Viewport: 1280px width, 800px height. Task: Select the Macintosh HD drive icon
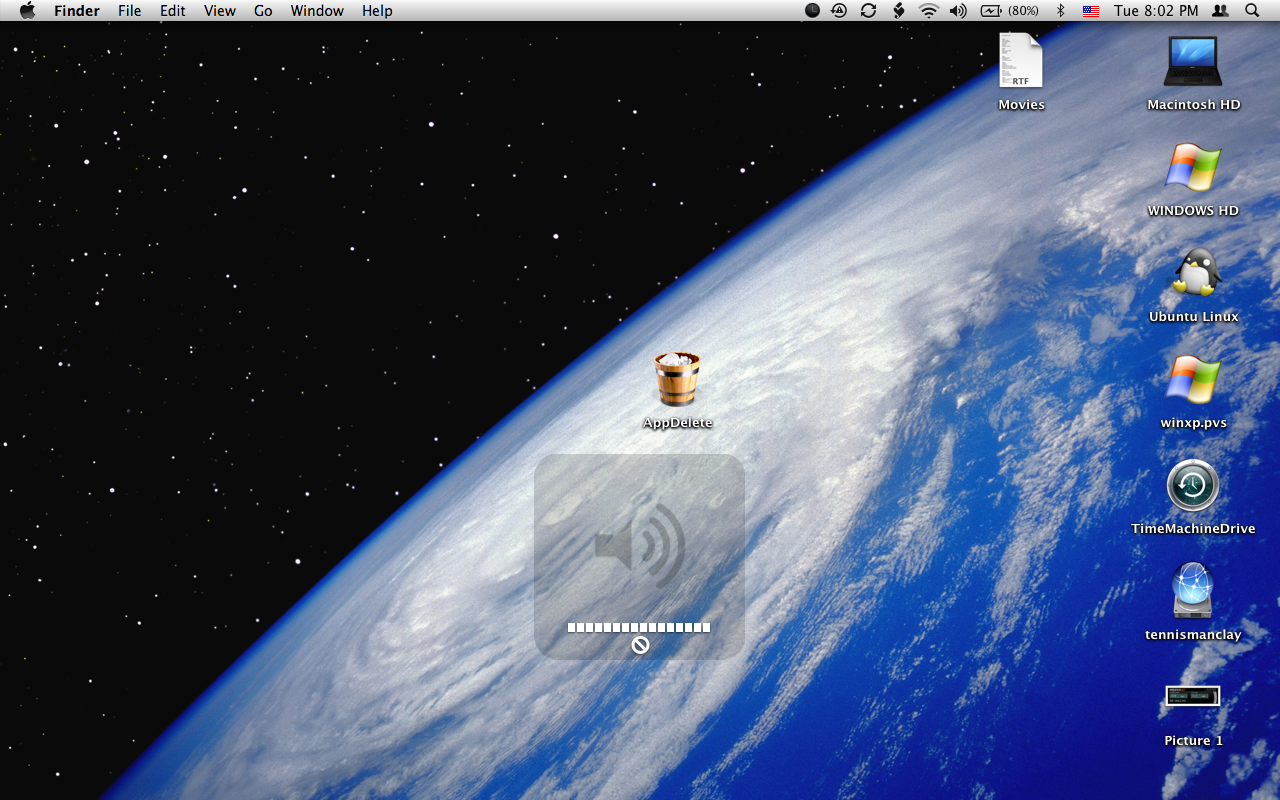click(x=1192, y=62)
